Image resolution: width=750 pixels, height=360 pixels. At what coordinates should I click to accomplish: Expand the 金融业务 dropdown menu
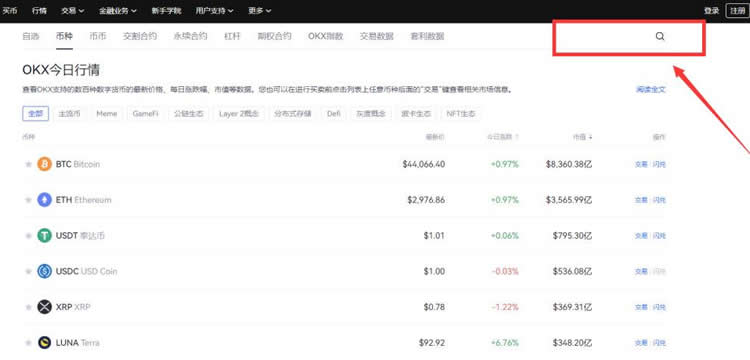[118, 11]
